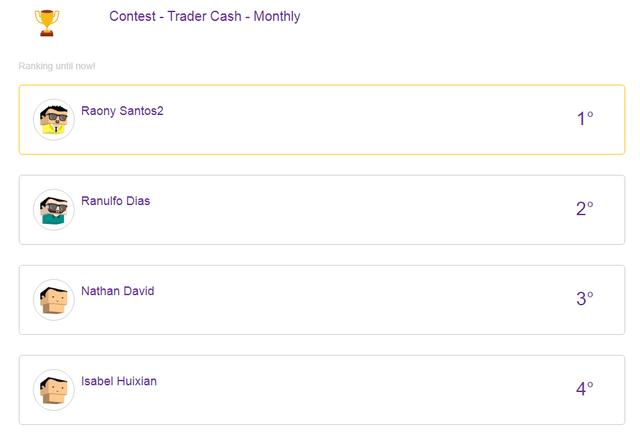Open the Nathan David name link

(x=118, y=291)
